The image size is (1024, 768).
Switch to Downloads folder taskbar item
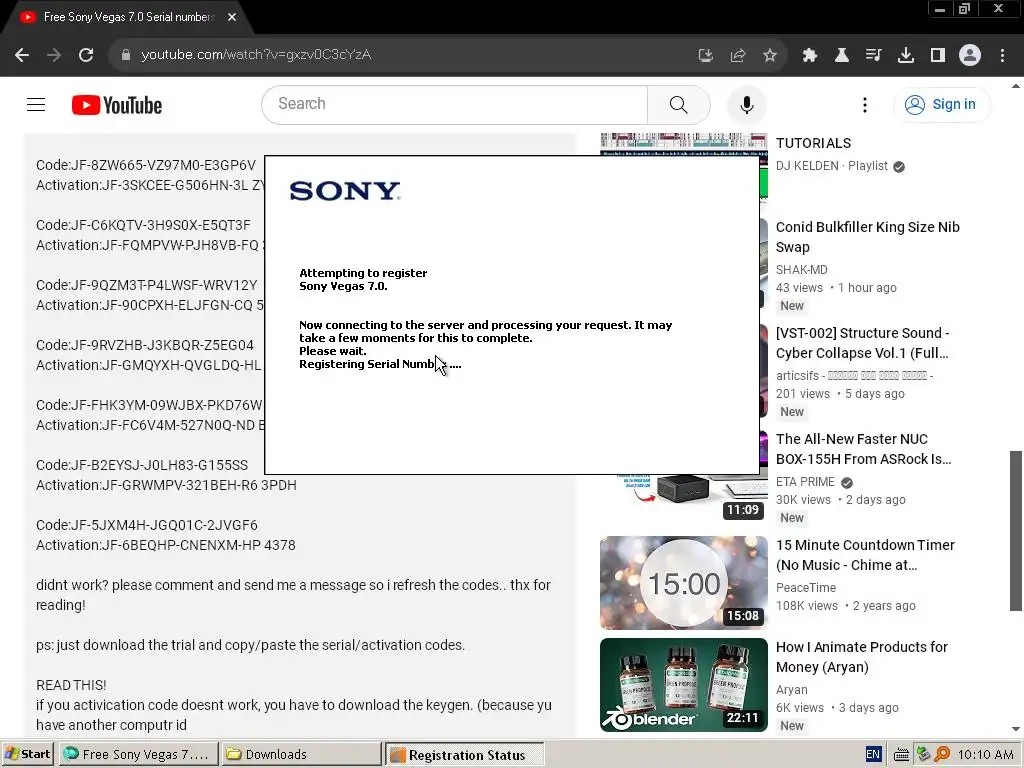click(x=300, y=754)
